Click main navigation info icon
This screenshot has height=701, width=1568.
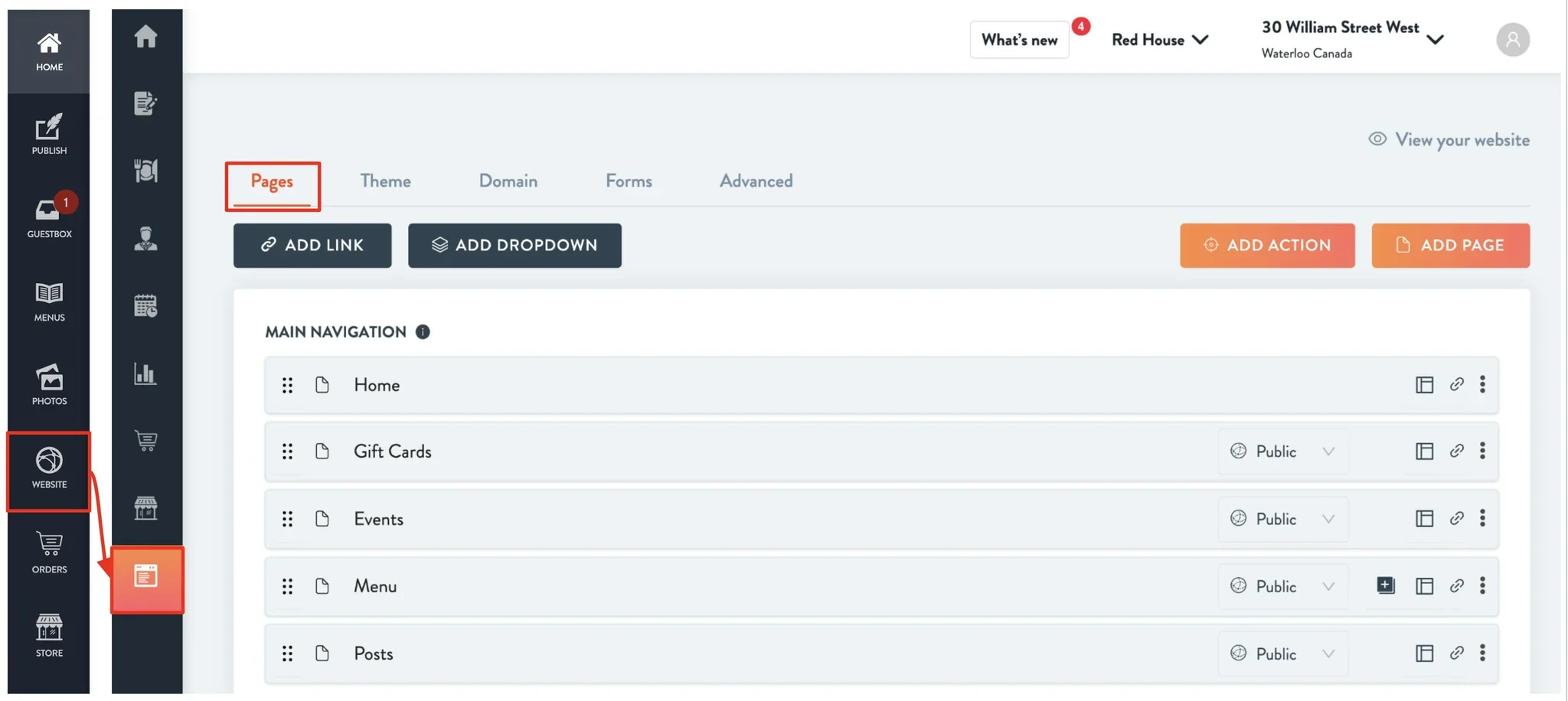coord(423,331)
